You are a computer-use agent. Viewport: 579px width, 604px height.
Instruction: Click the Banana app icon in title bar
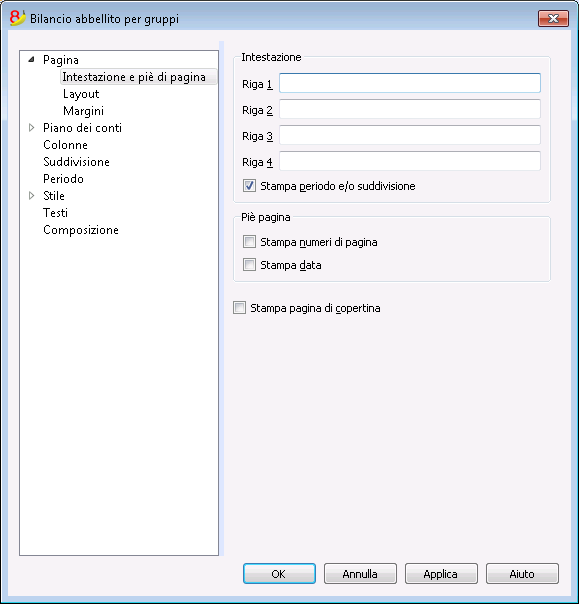[17, 18]
